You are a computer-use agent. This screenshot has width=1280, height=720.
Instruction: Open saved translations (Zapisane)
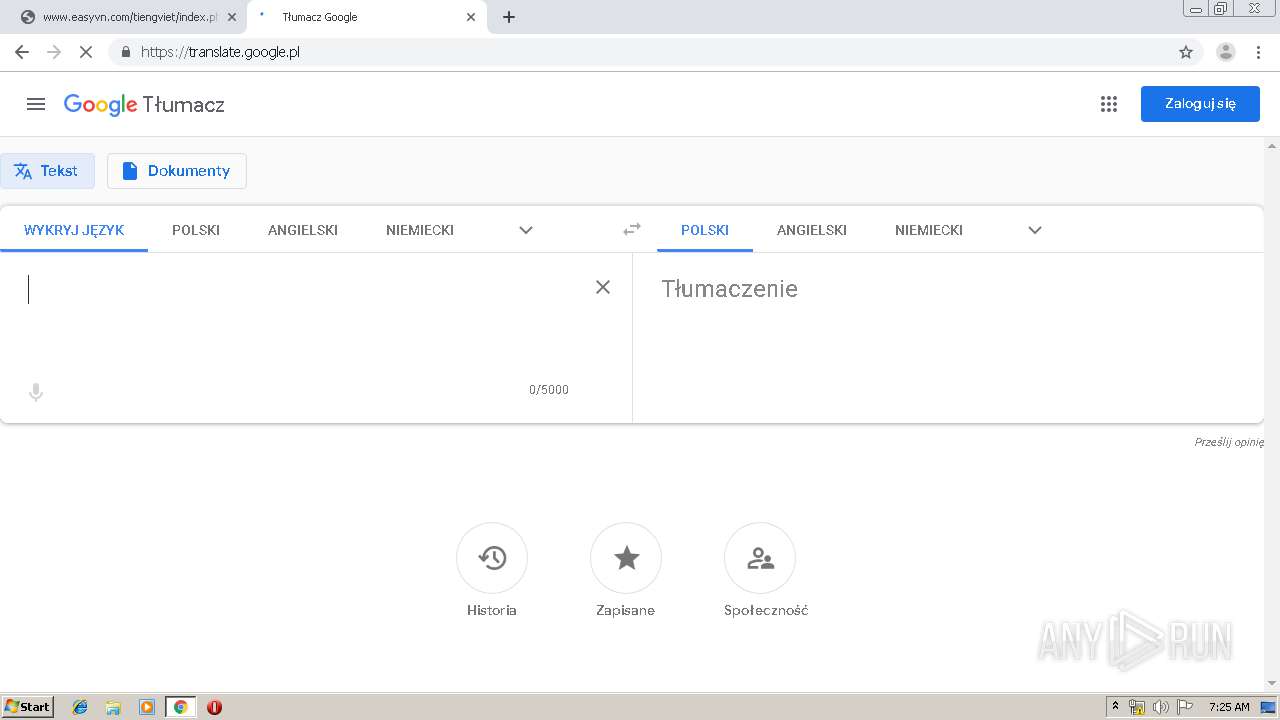[626, 558]
